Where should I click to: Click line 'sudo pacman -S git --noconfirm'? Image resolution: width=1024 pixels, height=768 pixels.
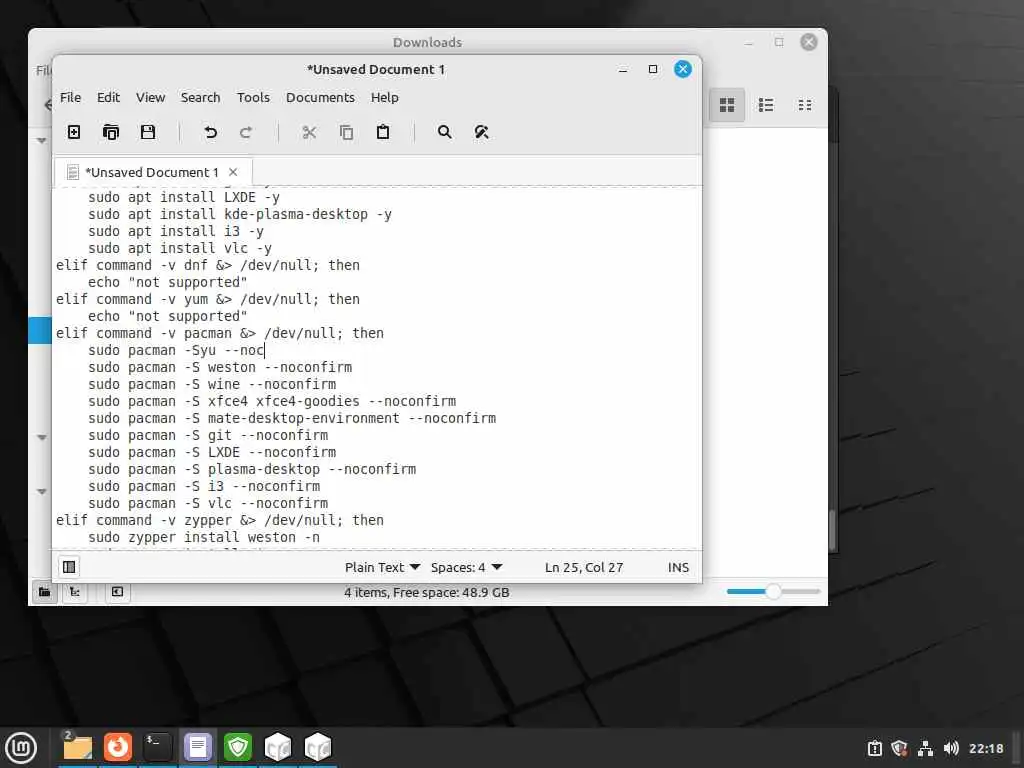(x=208, y=436)
